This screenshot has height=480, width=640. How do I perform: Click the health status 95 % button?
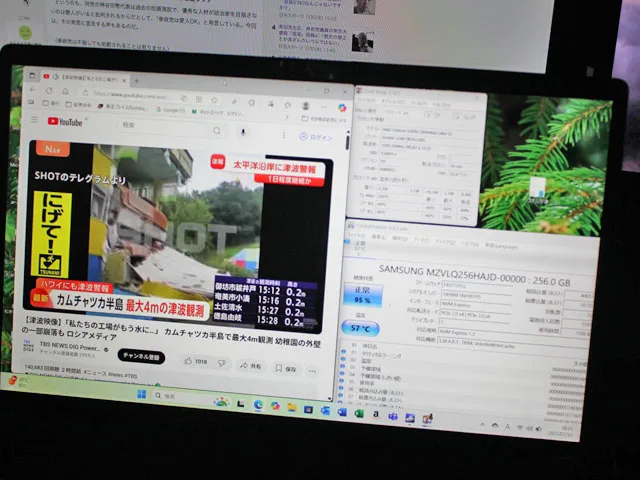(x=362, y=295)
